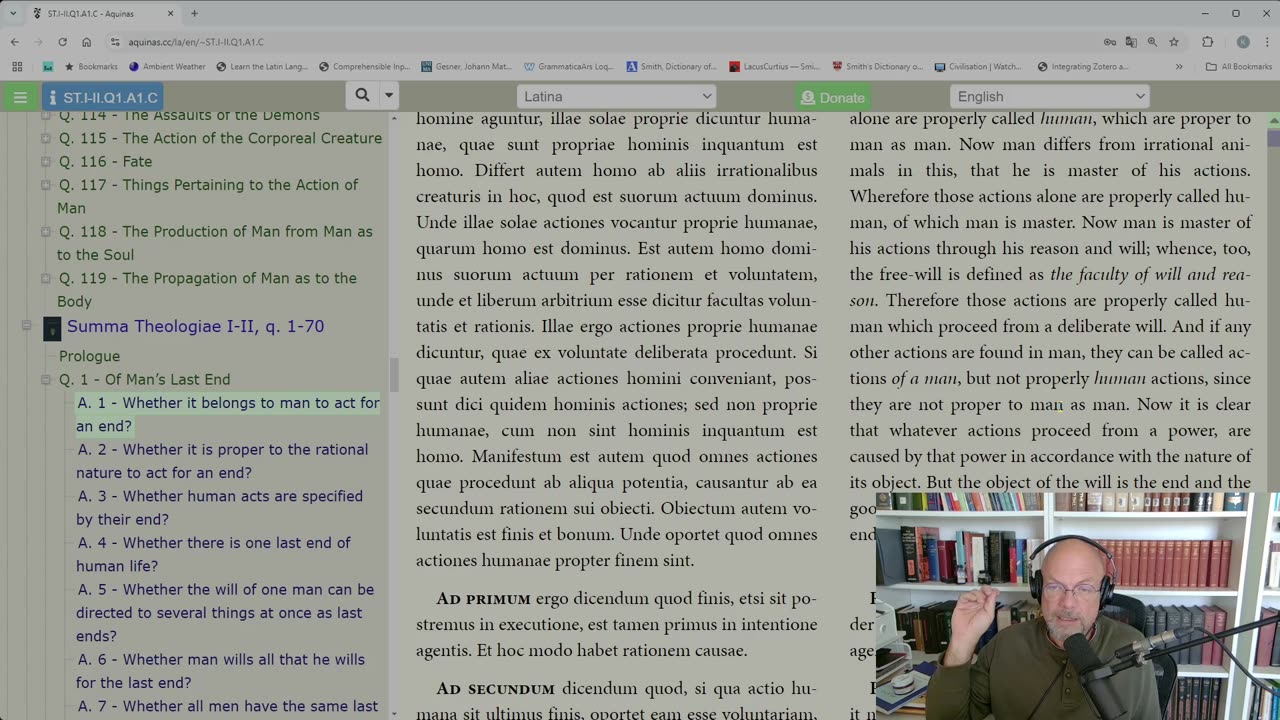Open the LacusCurtius bookmark
Image resolution: width=1280 pixels, height=720 pixels.
(774, 67)
